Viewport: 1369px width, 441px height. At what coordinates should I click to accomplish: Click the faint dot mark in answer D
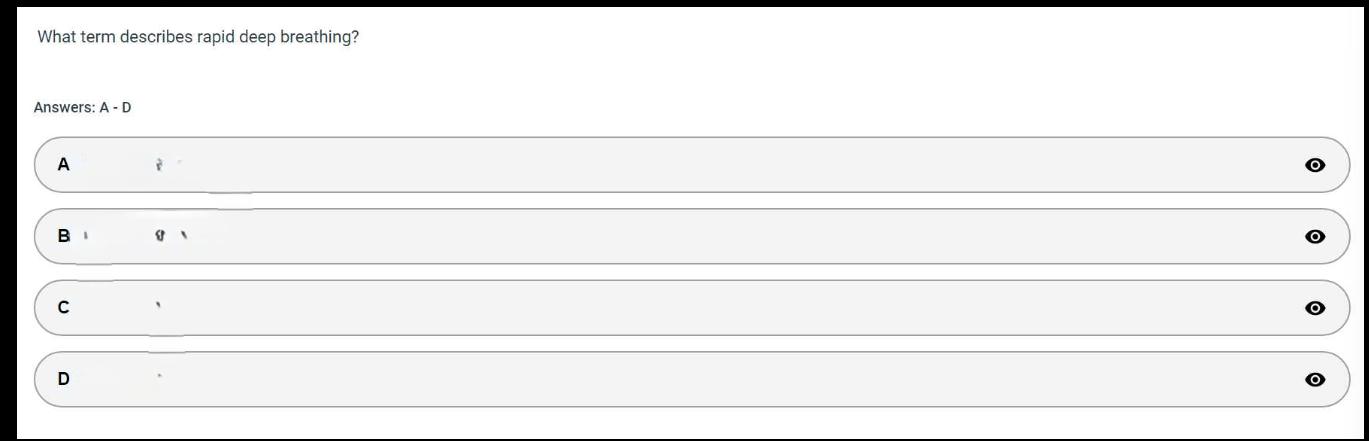point(160,376)
